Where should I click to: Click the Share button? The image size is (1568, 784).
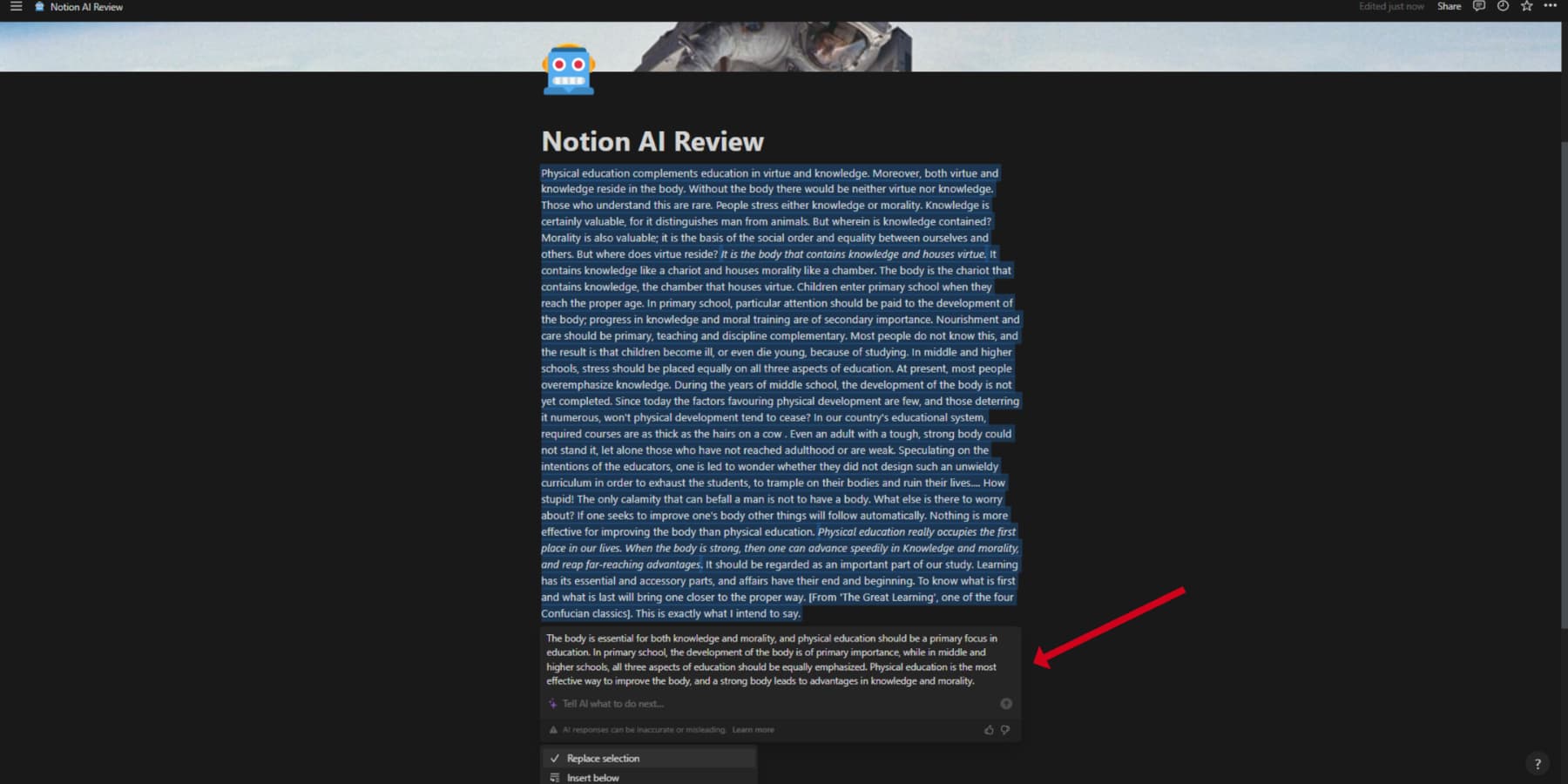(1449, 6)
